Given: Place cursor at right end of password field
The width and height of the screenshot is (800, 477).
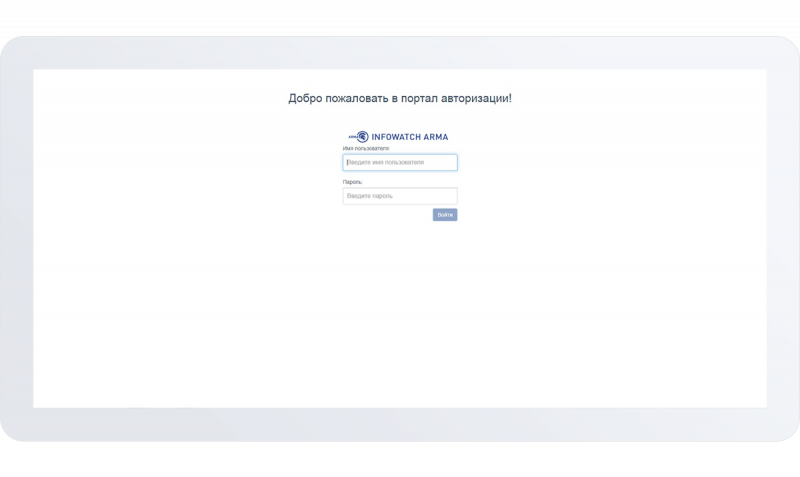Looking at the screenshot, I should [451, 196].
